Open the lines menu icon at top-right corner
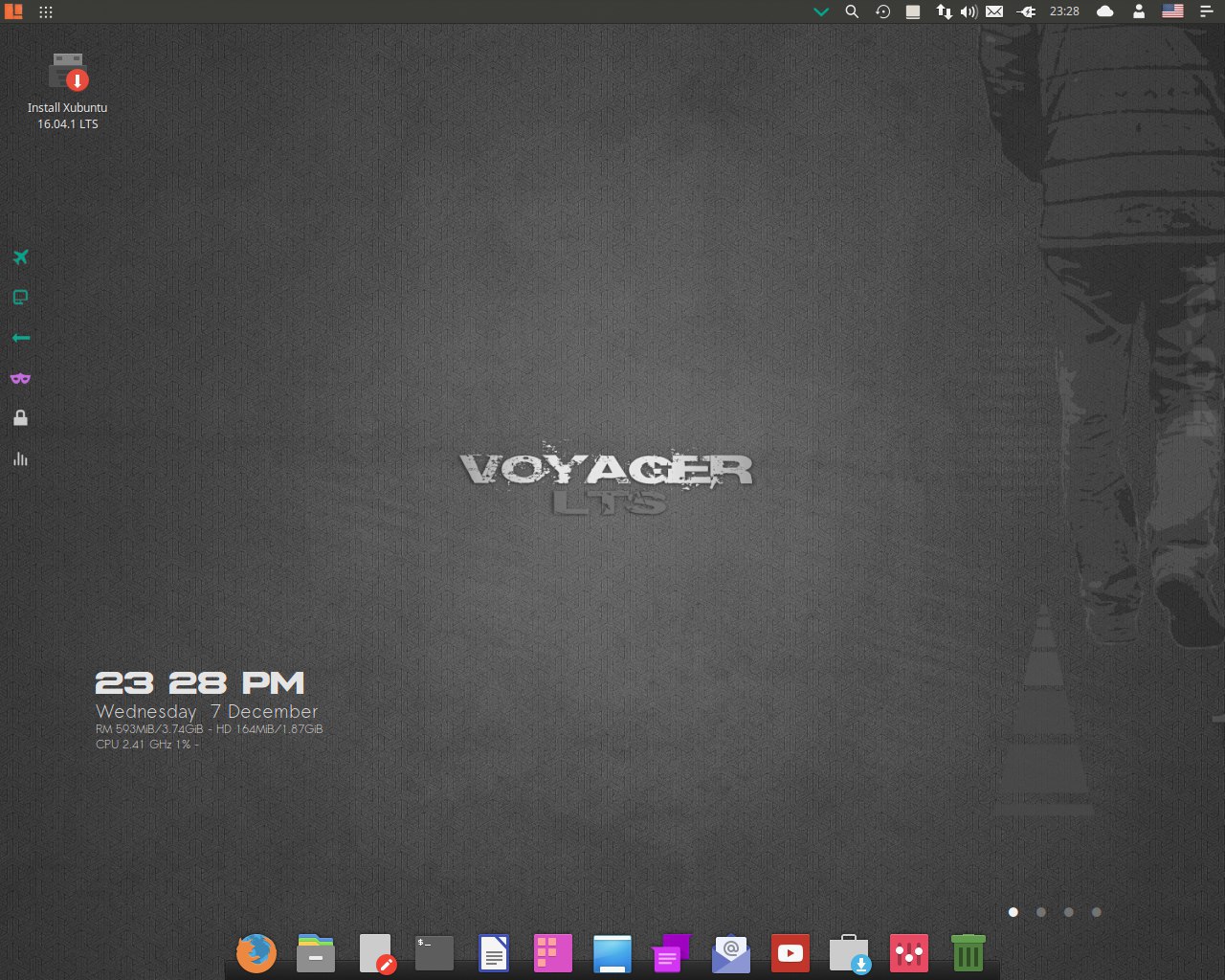The image size is (1225, 980). point(1206,11)
